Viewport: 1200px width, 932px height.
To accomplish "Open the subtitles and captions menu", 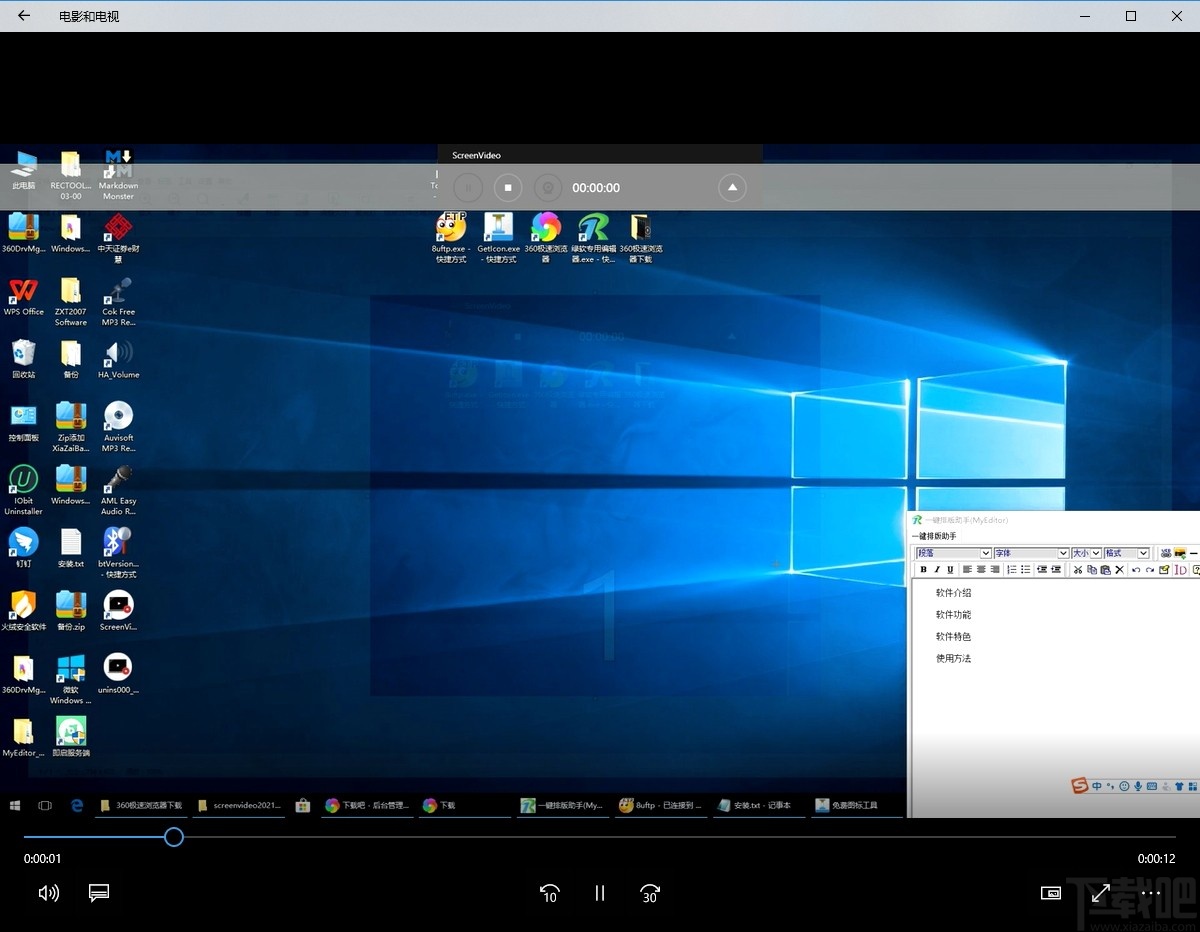I will coord(98,893).
